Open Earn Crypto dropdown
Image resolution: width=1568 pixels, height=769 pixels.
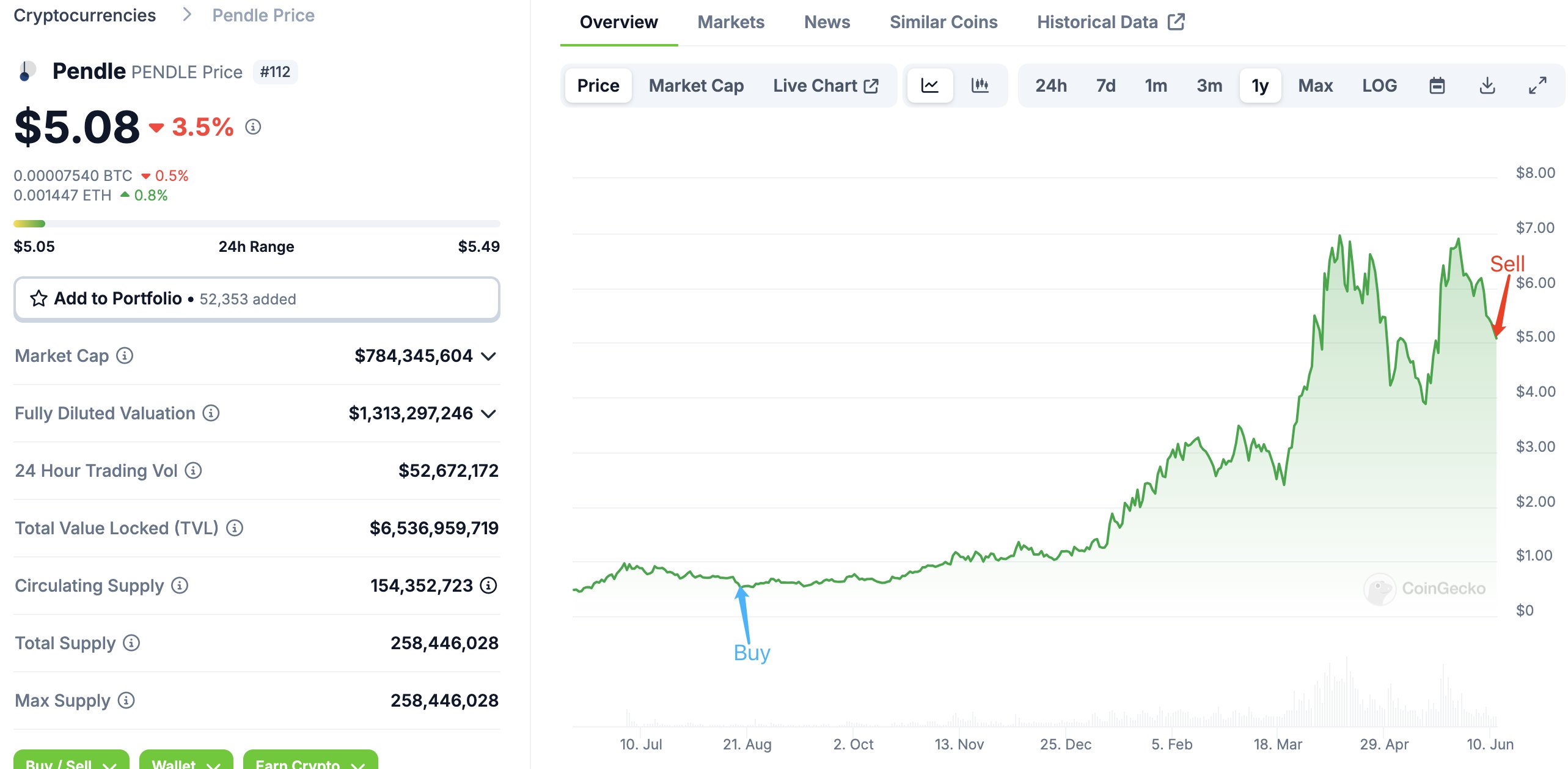point(310,760)
